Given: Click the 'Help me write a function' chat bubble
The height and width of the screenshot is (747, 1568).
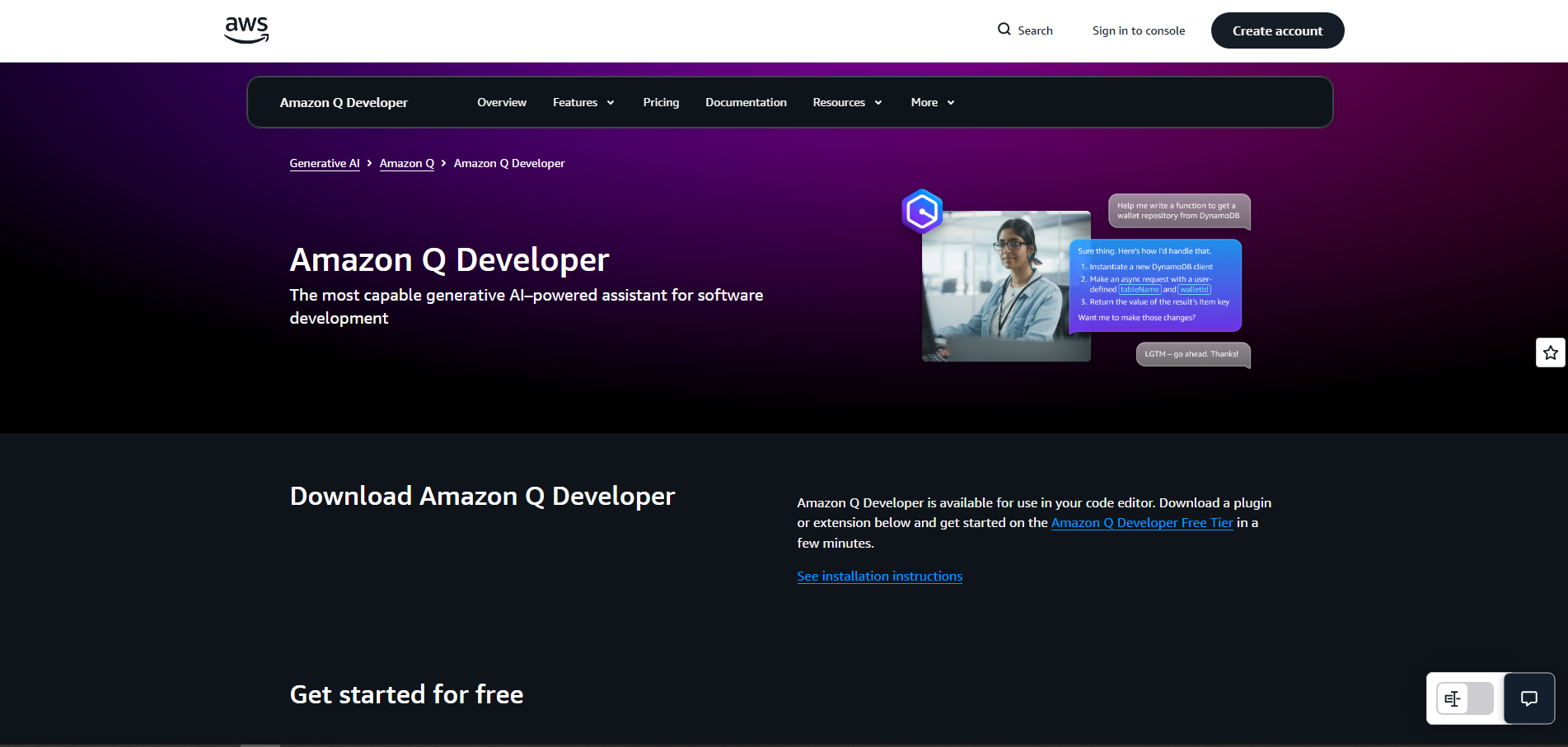Looking at the screenshot, I should (x=1179, y=211).
